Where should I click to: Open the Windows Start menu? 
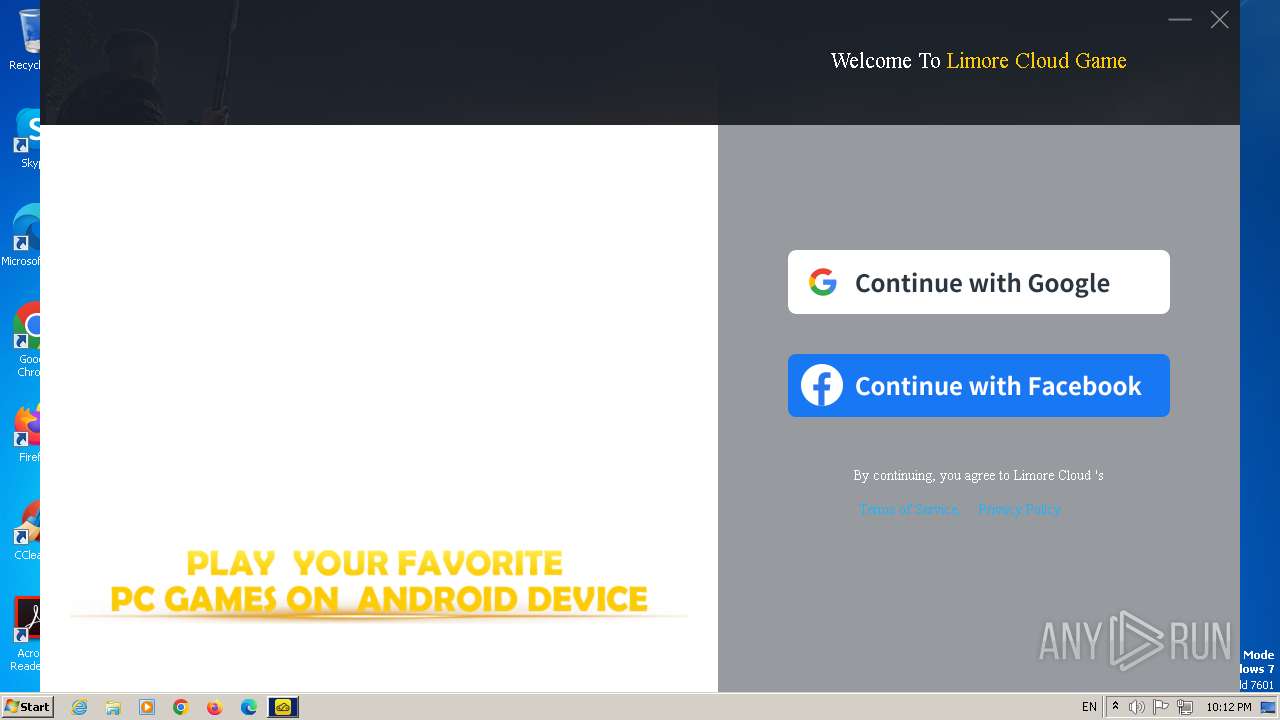[27, 707]
